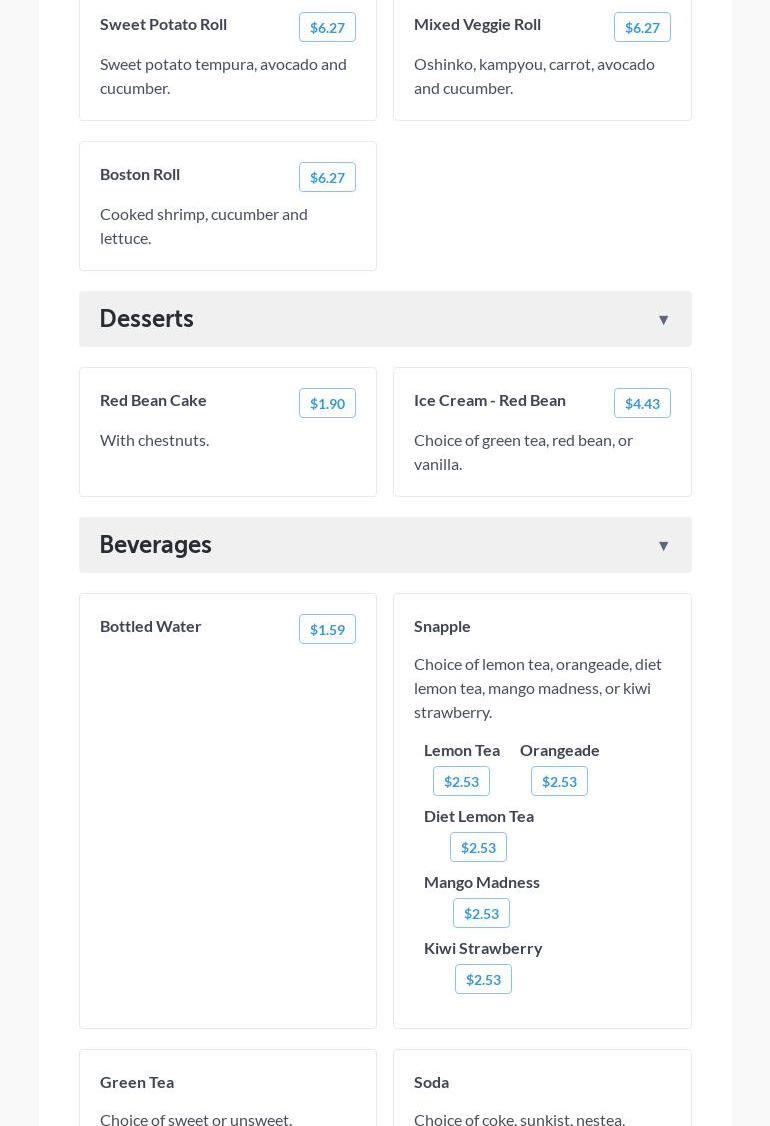Select Diet Lemon Tea $2.53 price

(478, 848)
